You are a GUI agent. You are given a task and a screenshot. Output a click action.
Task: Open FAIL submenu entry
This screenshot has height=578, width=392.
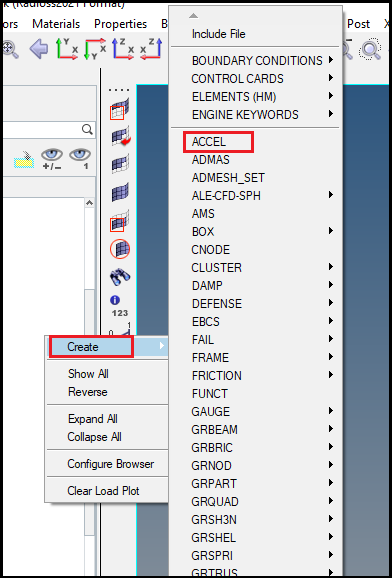point(256,340)
